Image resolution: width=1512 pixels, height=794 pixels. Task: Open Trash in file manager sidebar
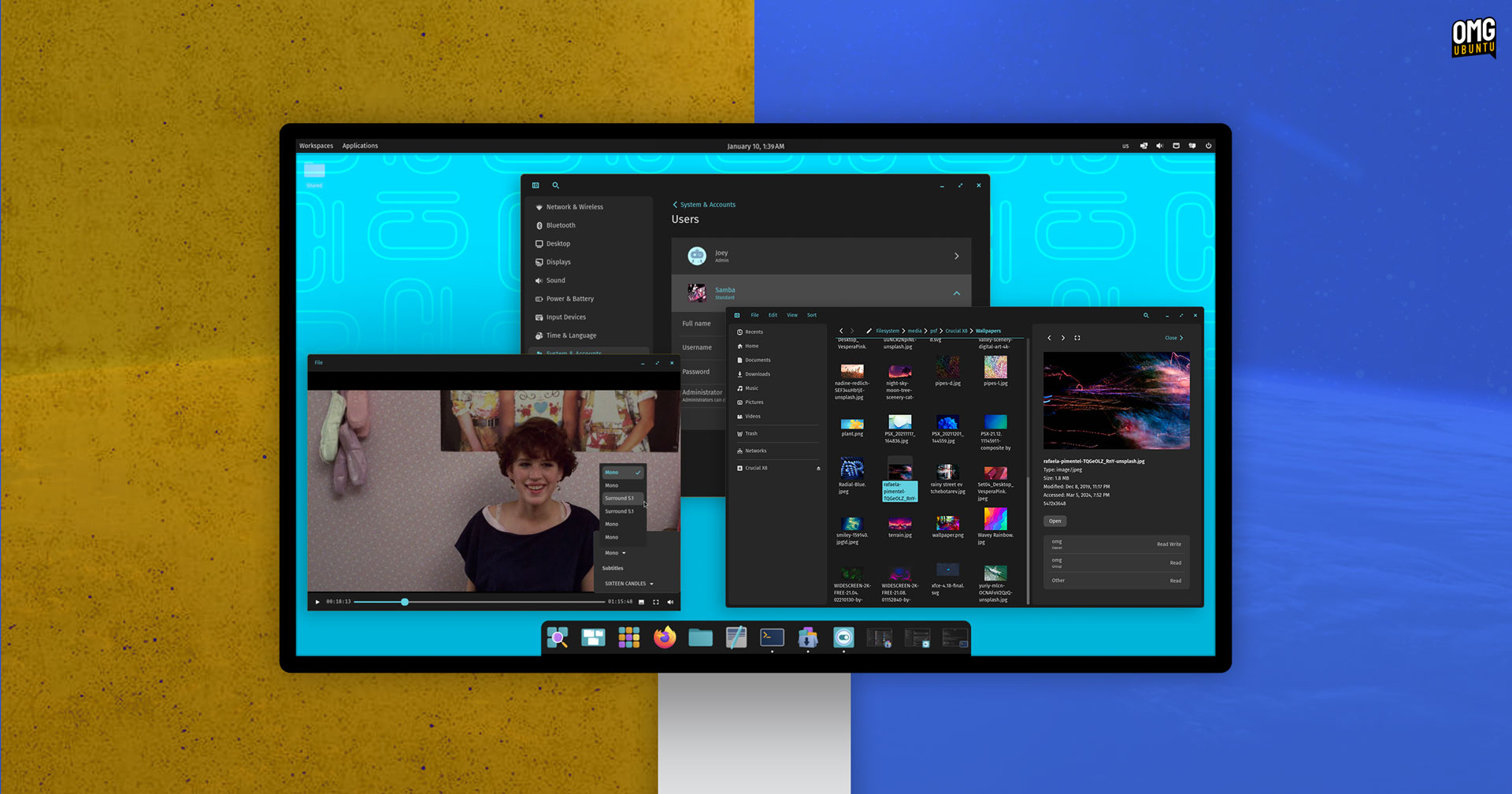click(777, 434)
